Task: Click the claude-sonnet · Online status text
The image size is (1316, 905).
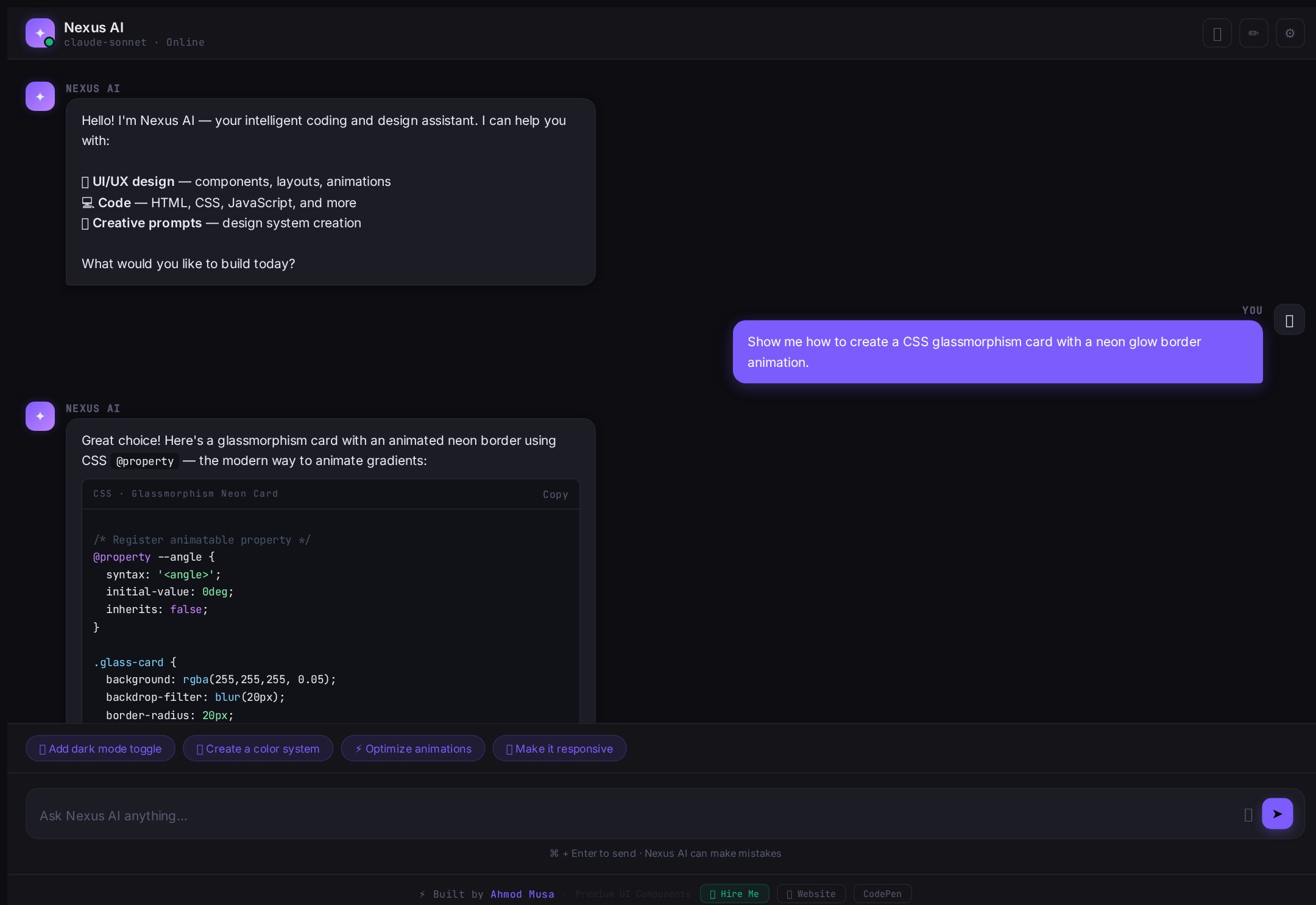Action: click(134, 42)
